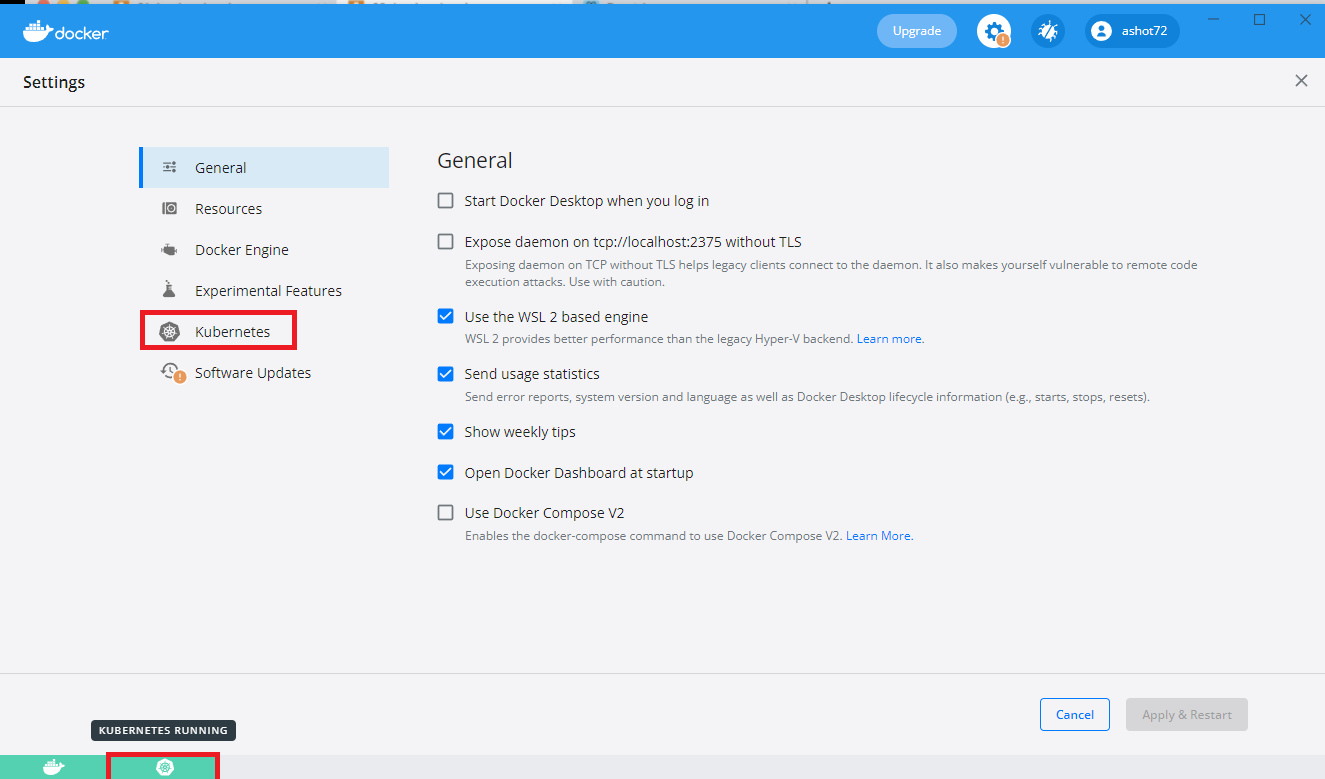Turn on Use Docker Compose V2
Screen dimensions: 1325x779
[446, 513]
